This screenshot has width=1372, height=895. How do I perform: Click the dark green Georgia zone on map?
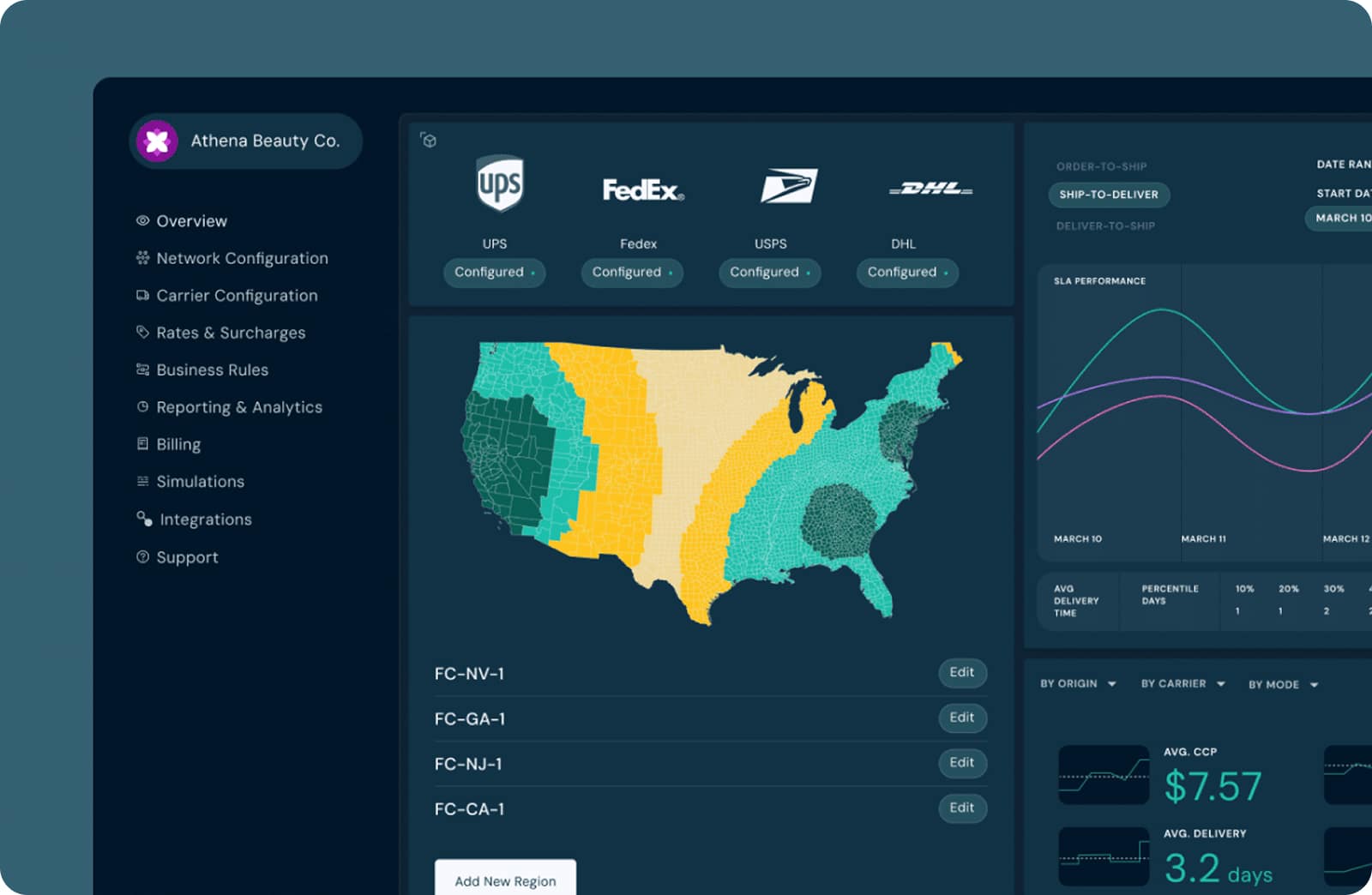839,520
